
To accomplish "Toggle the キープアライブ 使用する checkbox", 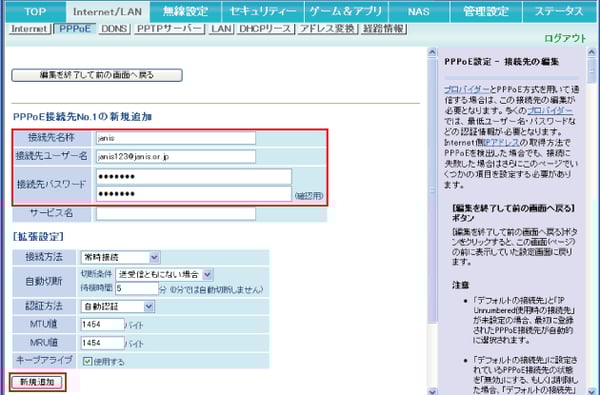I will coord(88,361).
